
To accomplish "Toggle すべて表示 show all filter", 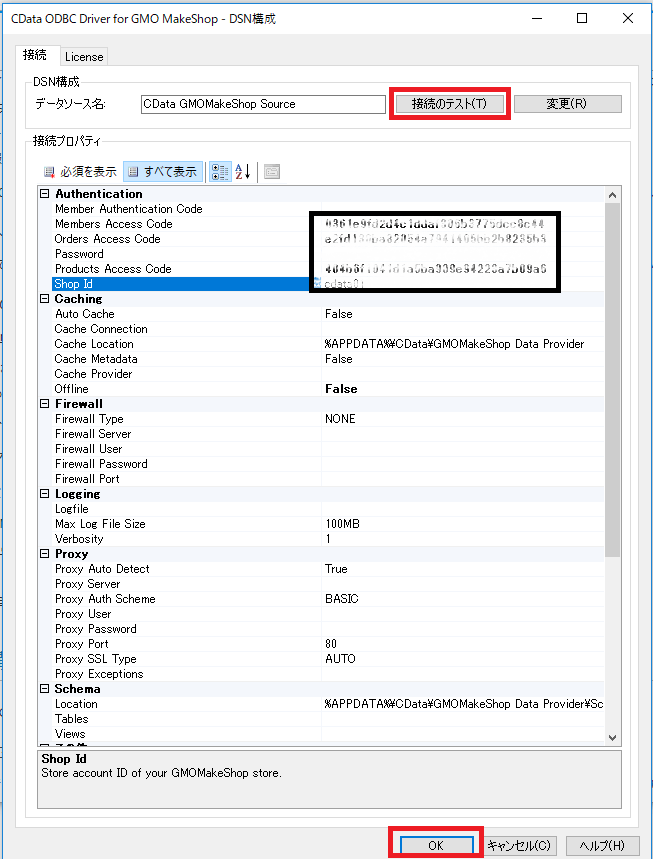I will pos(163,171).
